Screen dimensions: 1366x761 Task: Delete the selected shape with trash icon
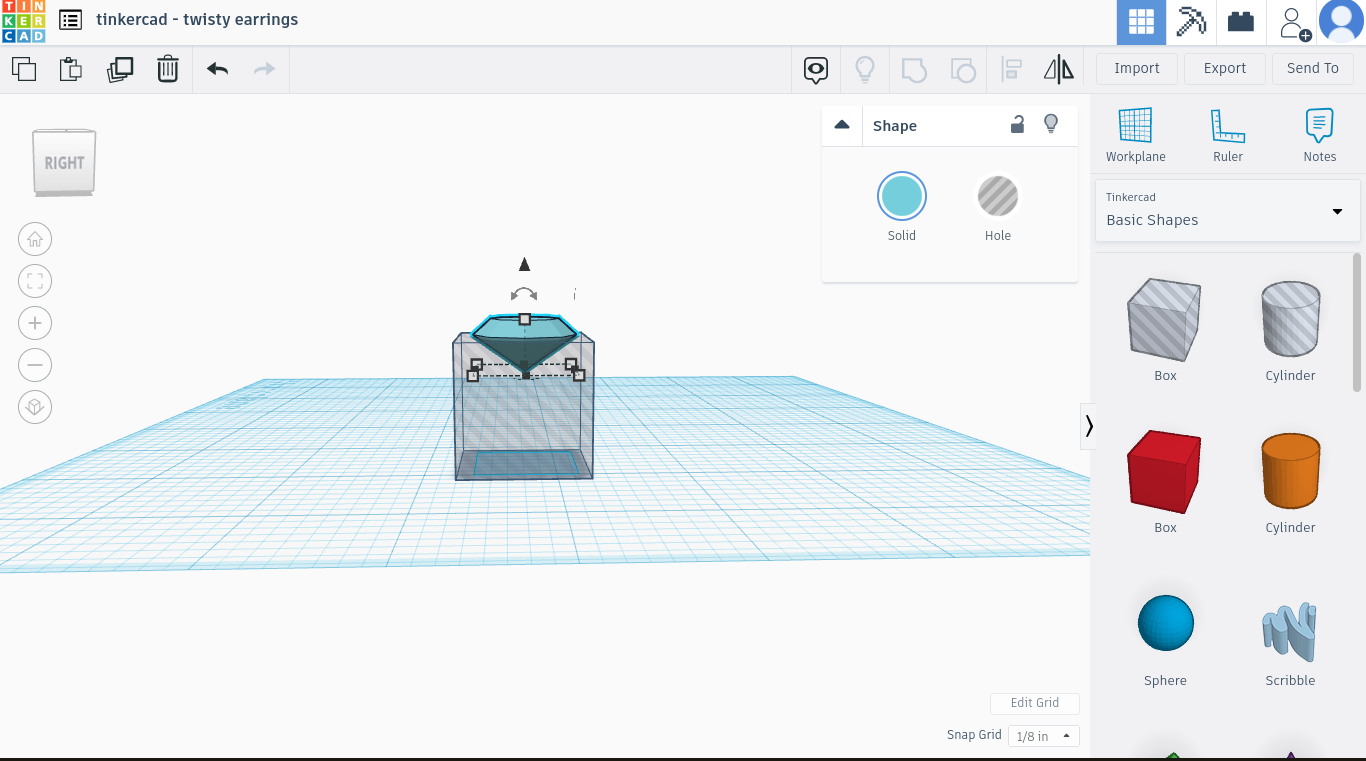(x=167, y=69)
